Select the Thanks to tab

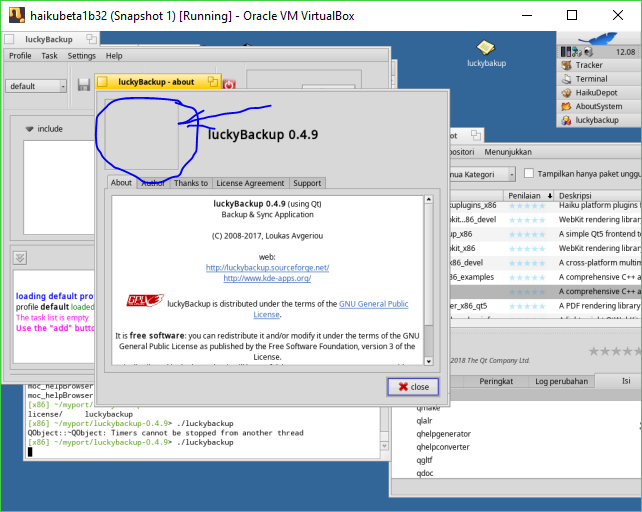pyautogui.click(x=191, y=183)
